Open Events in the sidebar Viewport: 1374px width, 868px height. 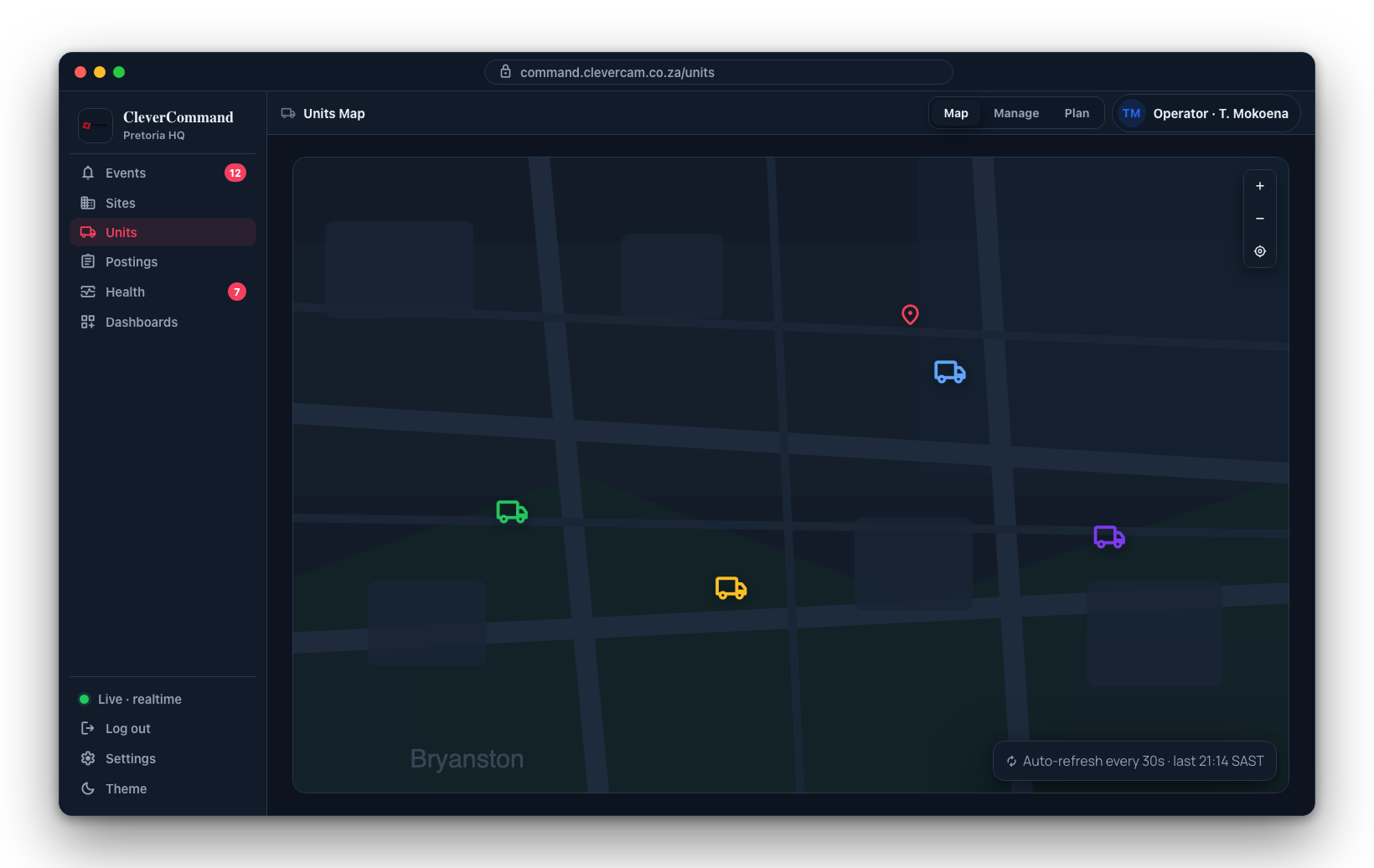tap(163, 173)
